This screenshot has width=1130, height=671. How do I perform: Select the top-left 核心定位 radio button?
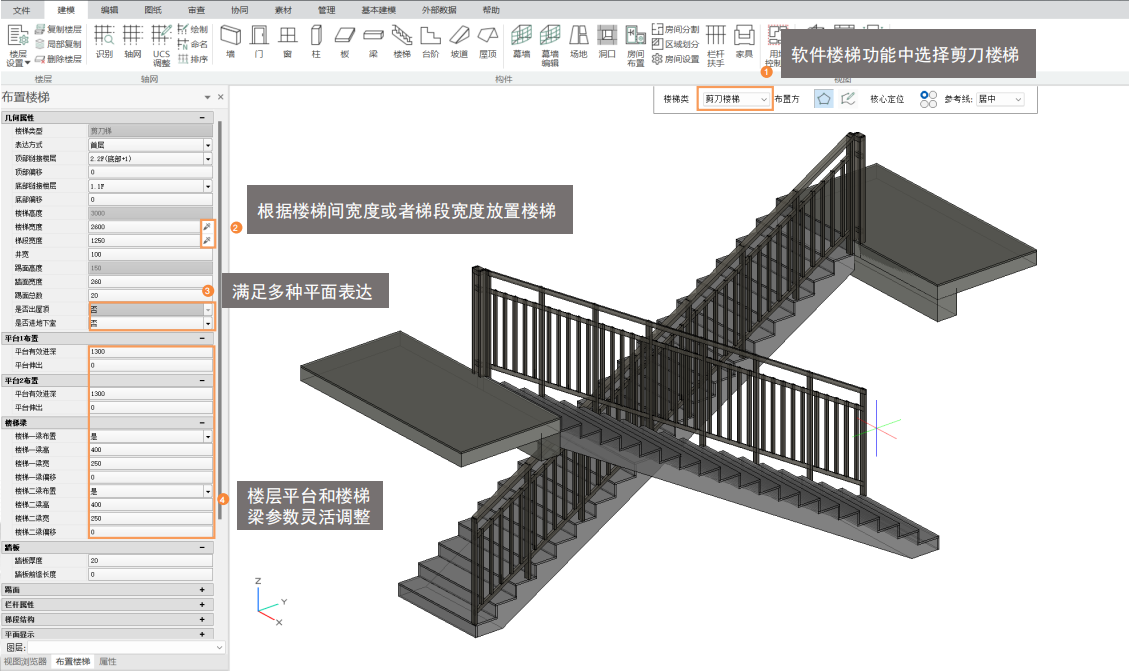[x=923, y=95]
